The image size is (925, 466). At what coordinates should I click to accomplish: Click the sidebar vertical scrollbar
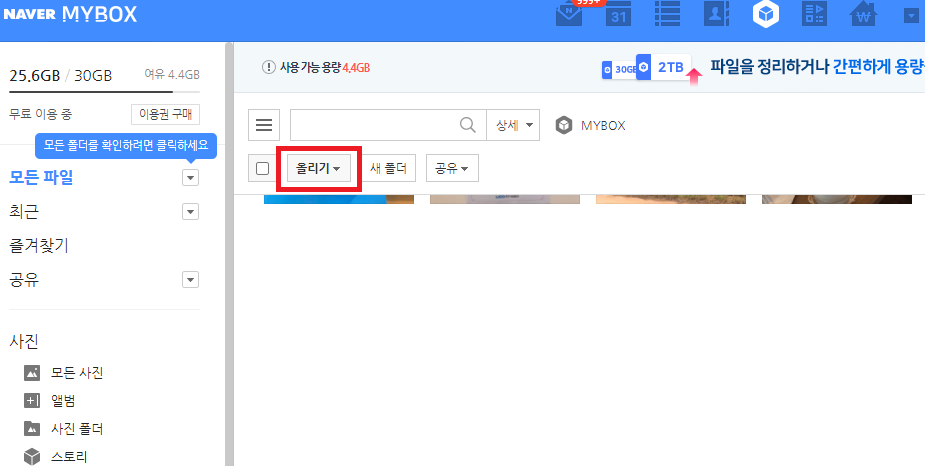coord(229,254)
